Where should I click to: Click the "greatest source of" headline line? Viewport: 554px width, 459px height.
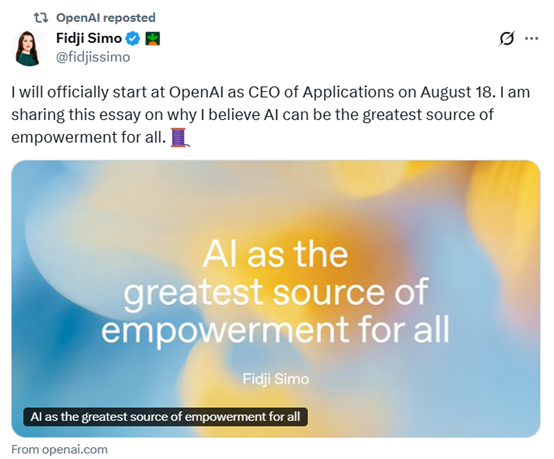tap(276, 293)
